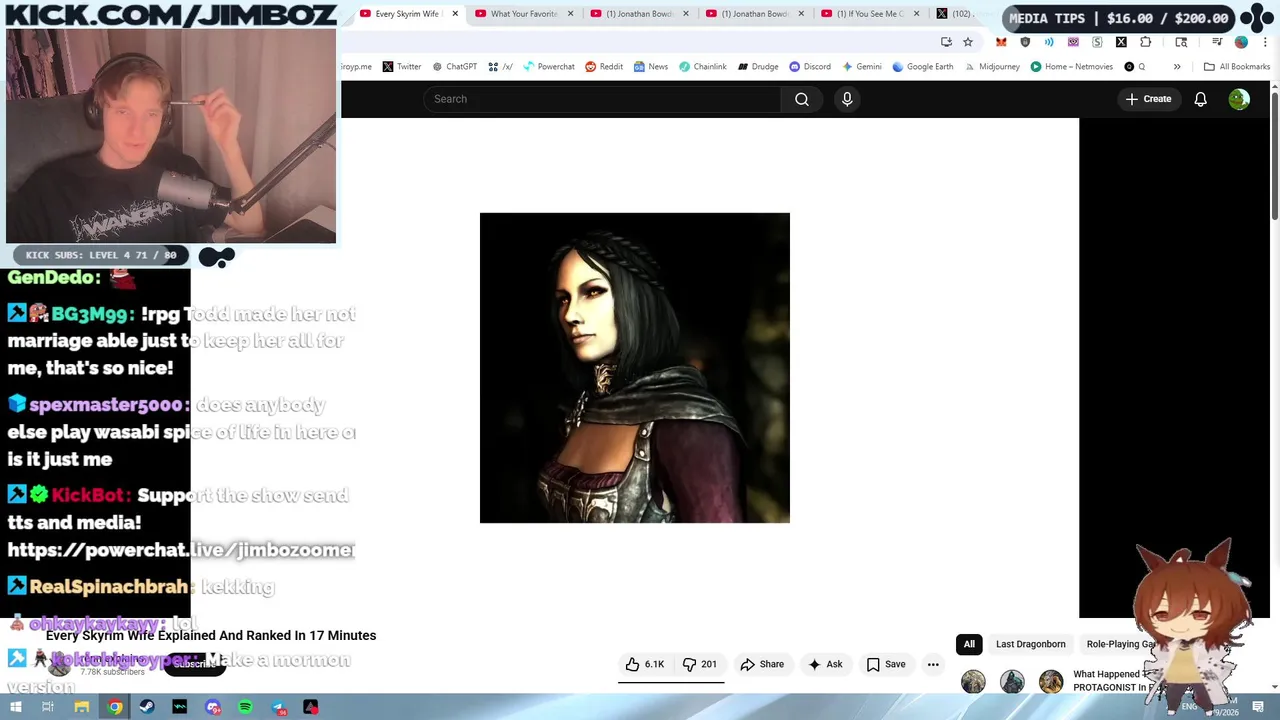Click the Windows Start button
This screenshot has height=720, width=1280.
tap(15, 707)
